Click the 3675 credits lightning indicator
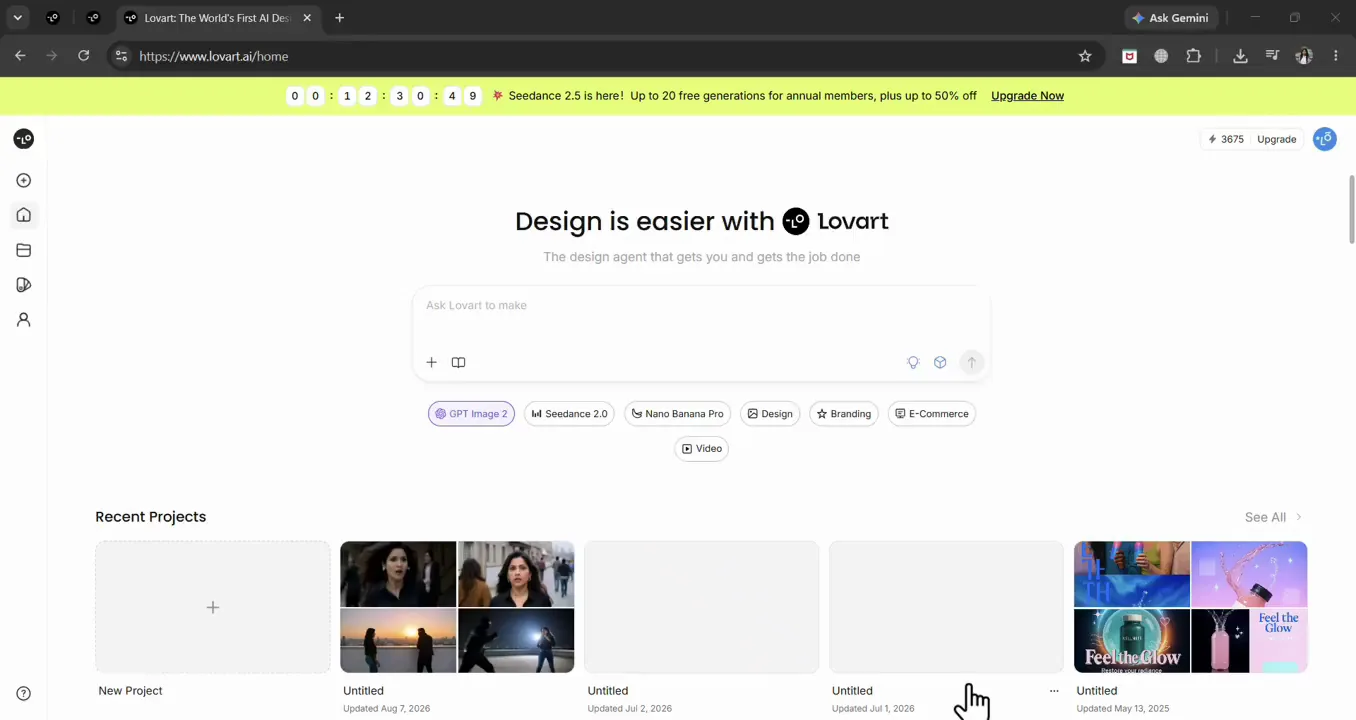 (x=1225, y=139)
